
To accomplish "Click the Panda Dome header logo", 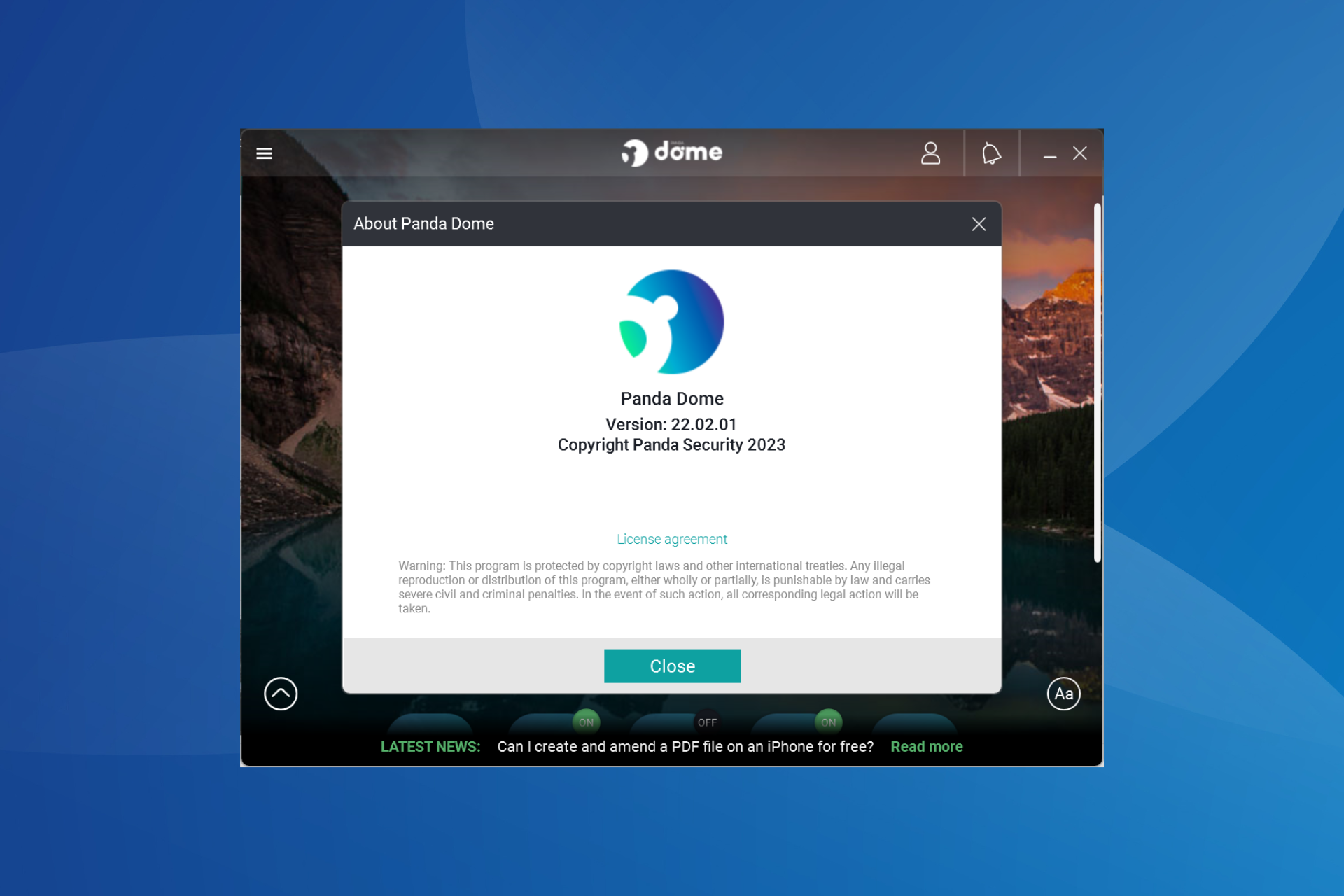I will (671, 153).
